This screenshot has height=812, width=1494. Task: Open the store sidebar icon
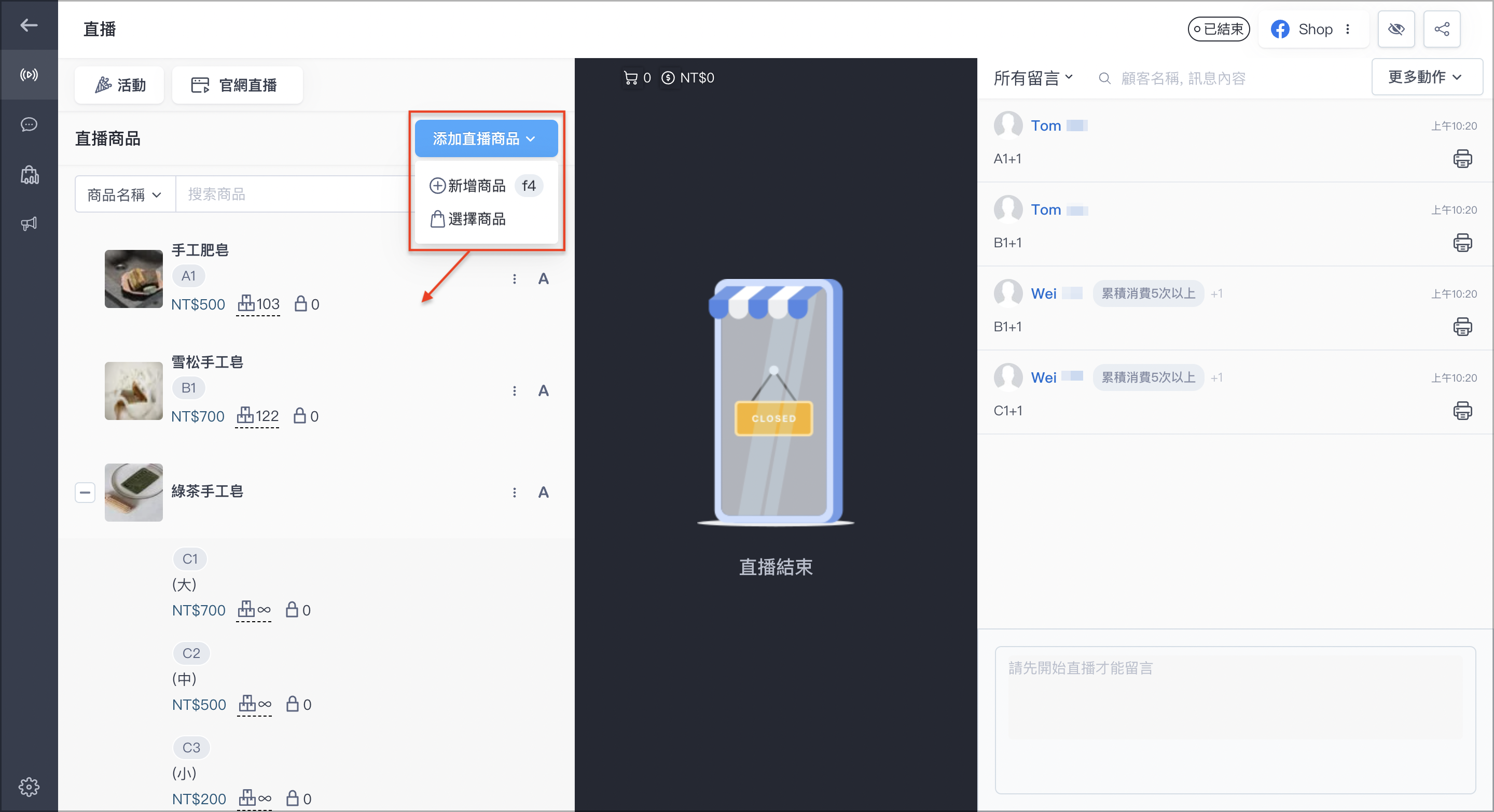pos(29,174)
